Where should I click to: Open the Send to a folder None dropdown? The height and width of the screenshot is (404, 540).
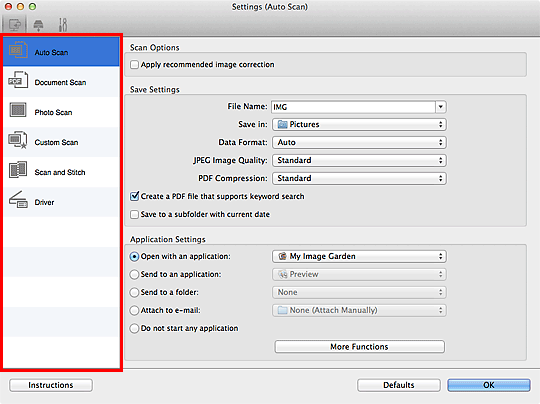[359, 292]
